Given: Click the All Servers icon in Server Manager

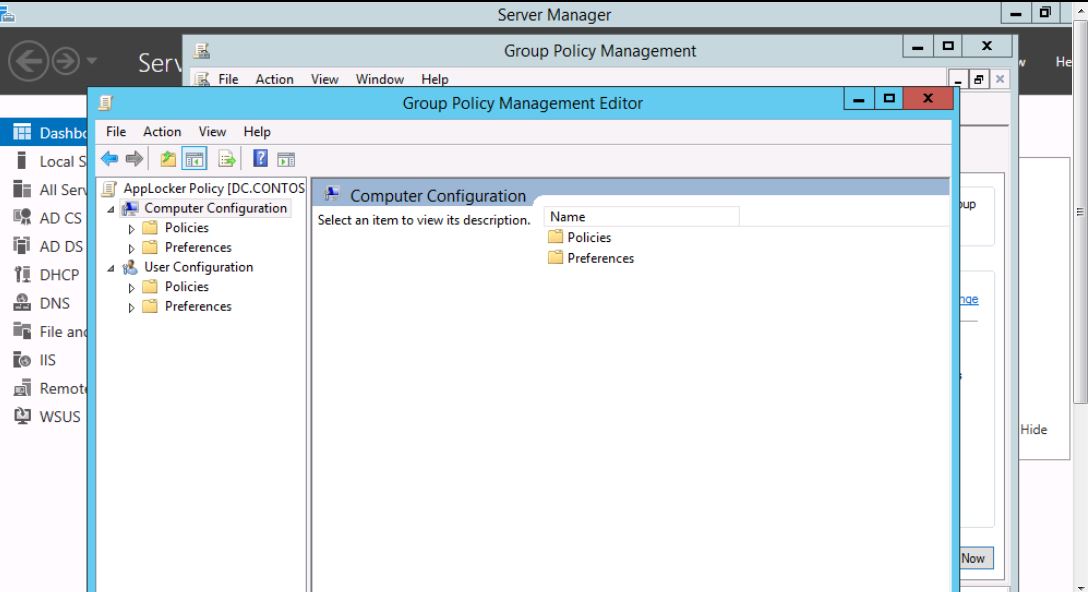Looking at the screenshot, I should [22, 189].
